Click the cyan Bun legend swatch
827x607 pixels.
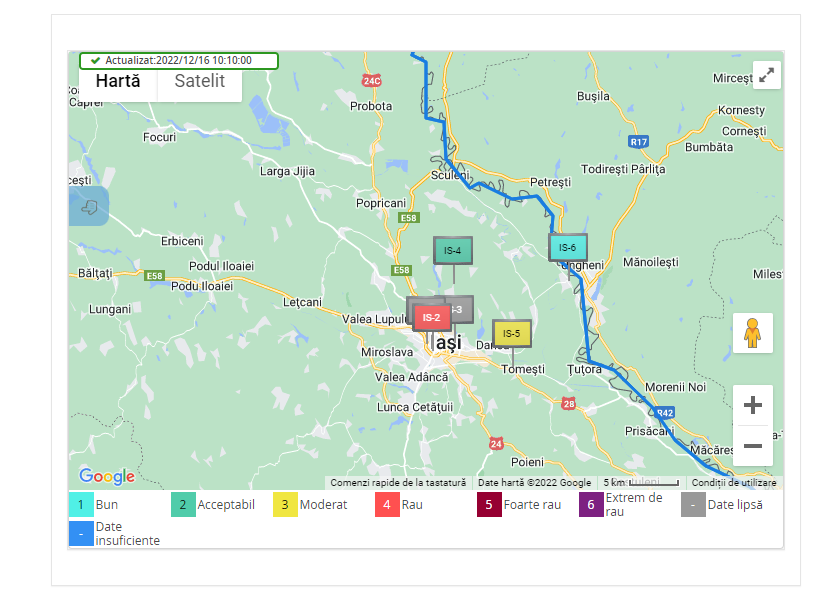pos(81,505)
